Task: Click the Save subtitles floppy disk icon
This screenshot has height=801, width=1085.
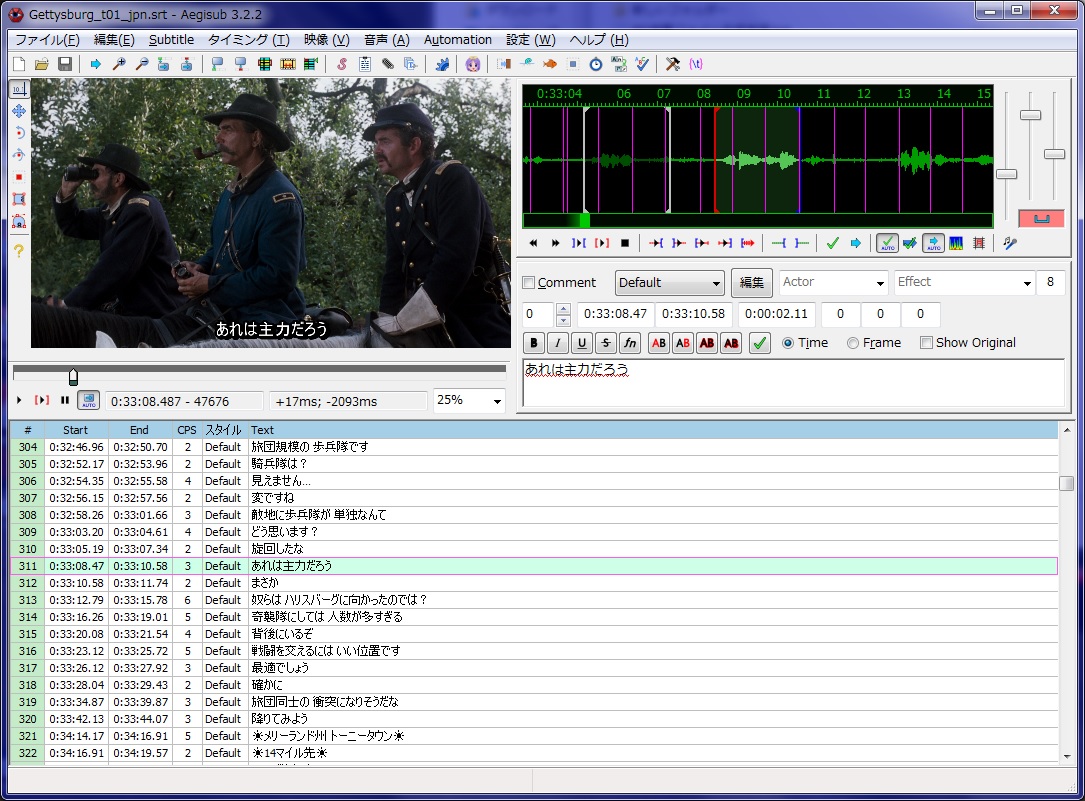Action: pos(65,64)
